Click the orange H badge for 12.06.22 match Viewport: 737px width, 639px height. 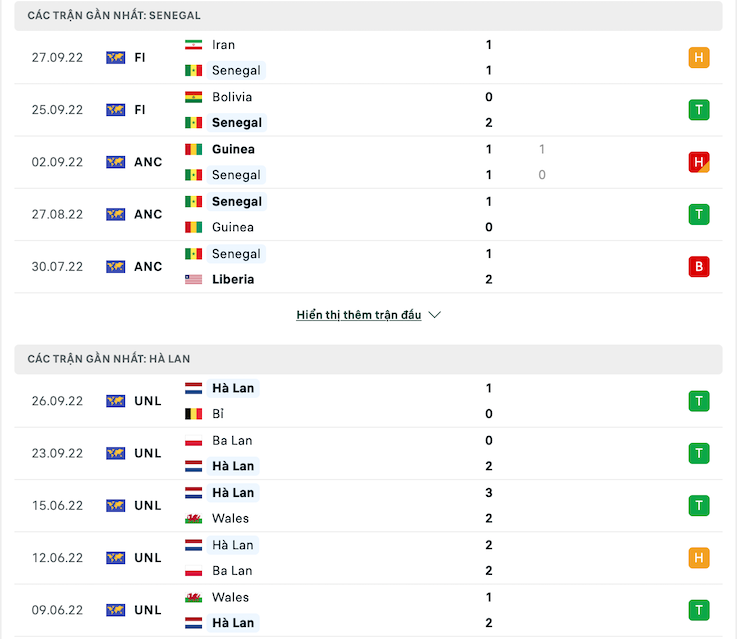click(x=699, y=557)
